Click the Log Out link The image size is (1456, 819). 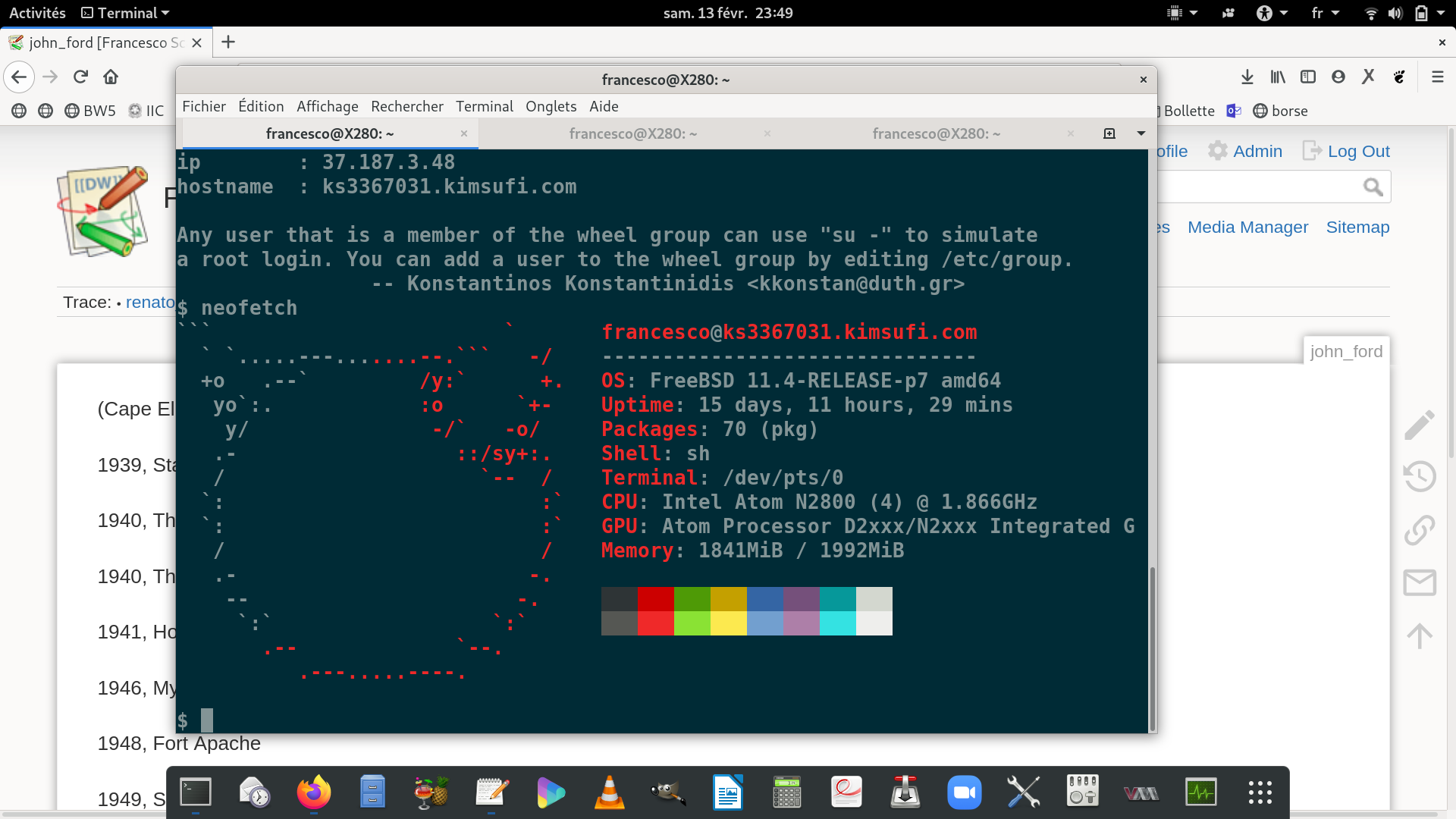tap(1357, 151)
